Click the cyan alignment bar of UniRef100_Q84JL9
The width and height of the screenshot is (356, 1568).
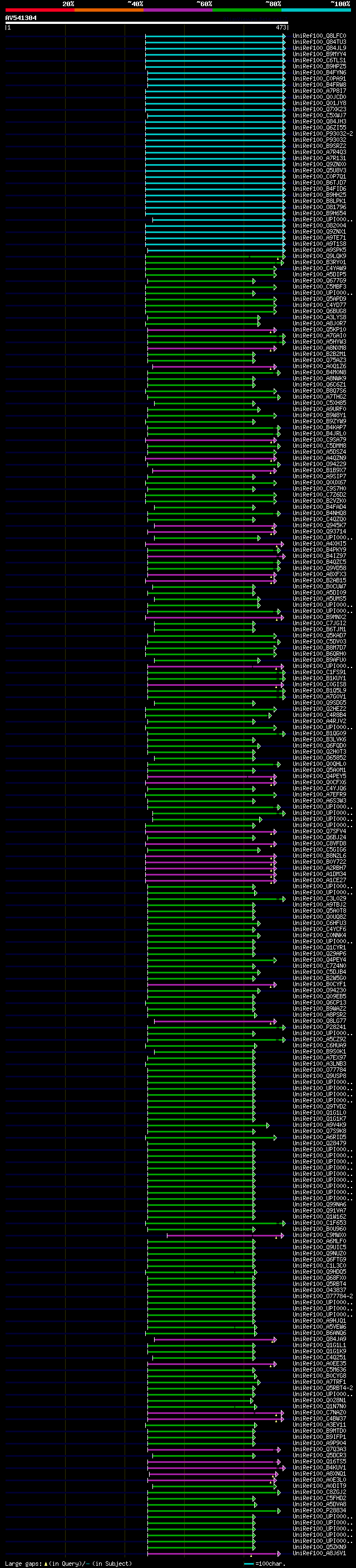click(x=215, y=48)
